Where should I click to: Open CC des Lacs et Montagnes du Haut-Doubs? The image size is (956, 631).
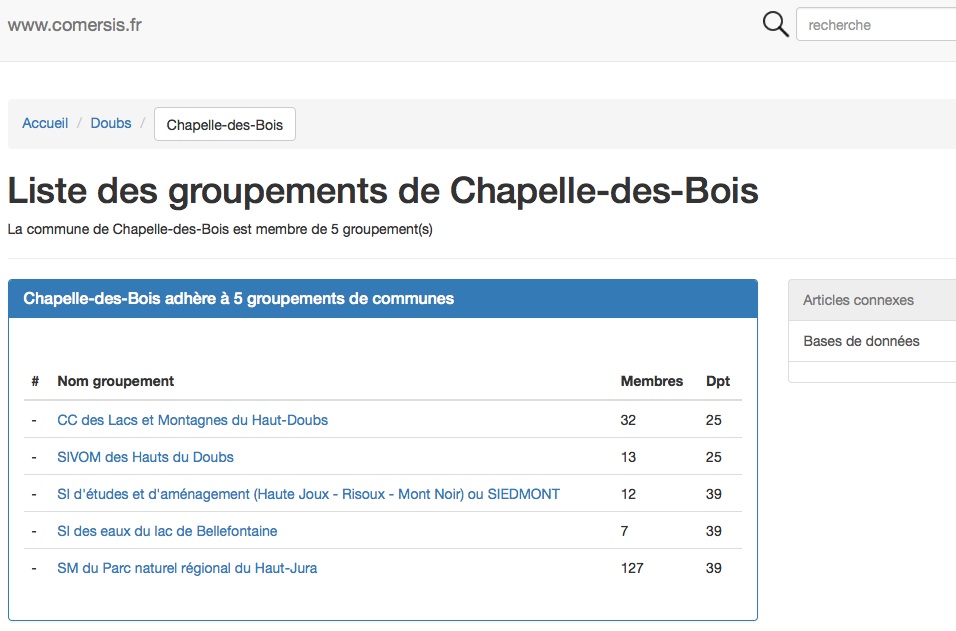pyautogui.click(x=193, y=420)
